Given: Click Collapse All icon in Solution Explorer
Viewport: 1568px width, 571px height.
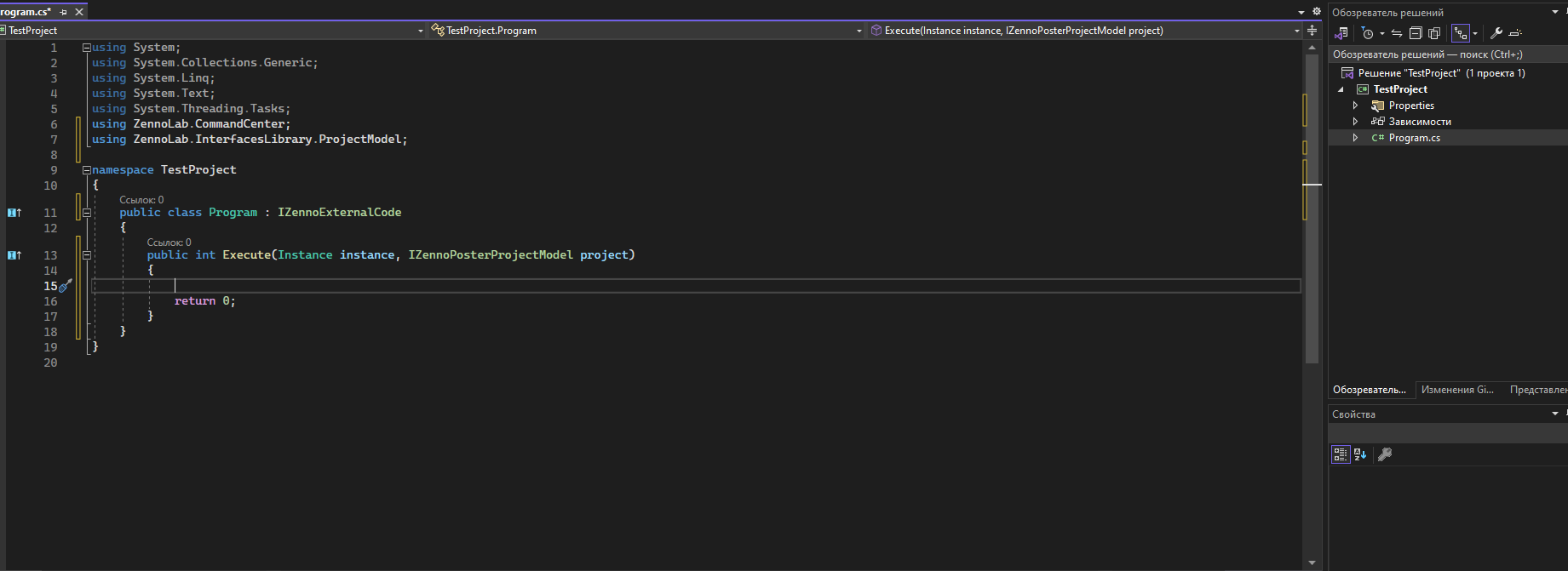Looking at the screenshot, I should (1416, 33).
